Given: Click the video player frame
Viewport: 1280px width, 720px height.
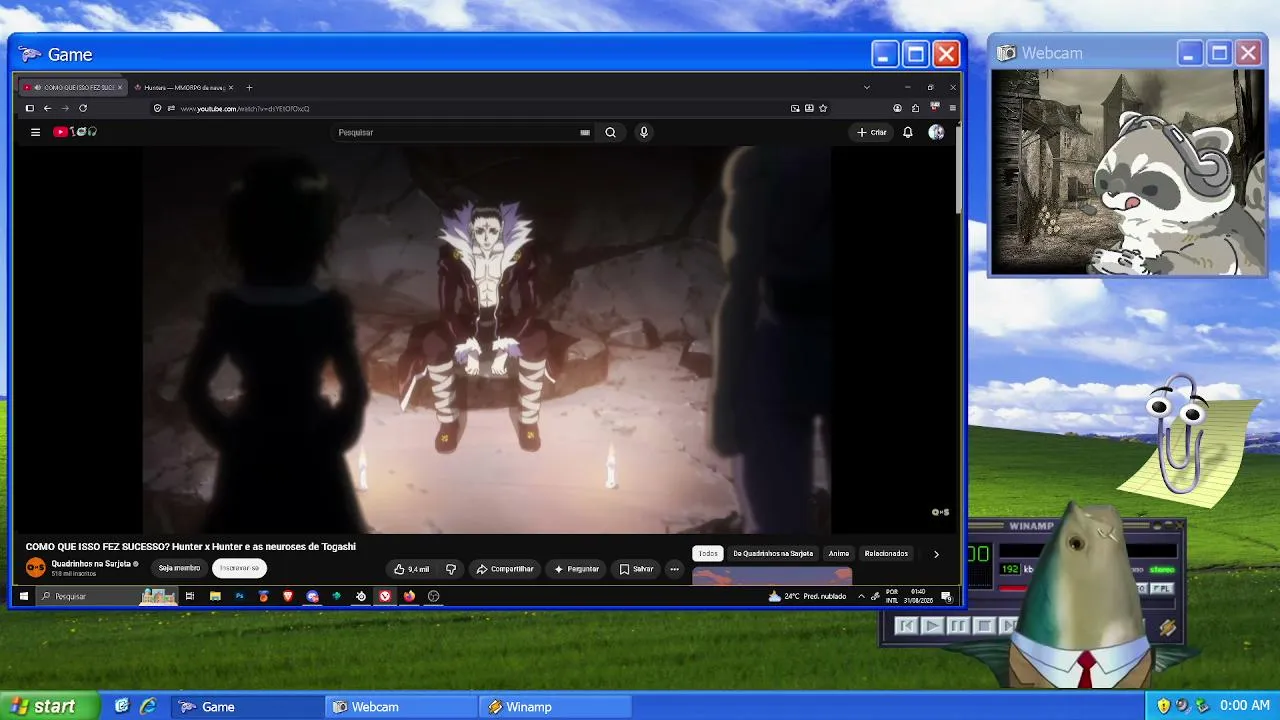Looking at the screenshot, I should 487,340.
